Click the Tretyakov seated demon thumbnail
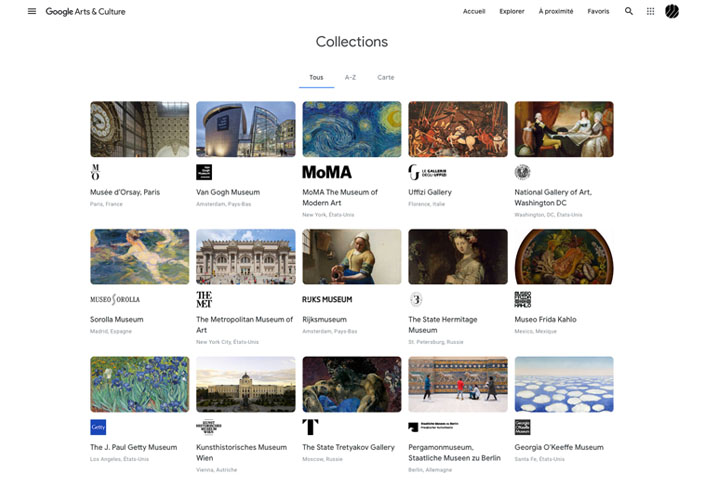 [x=352, y=384]
